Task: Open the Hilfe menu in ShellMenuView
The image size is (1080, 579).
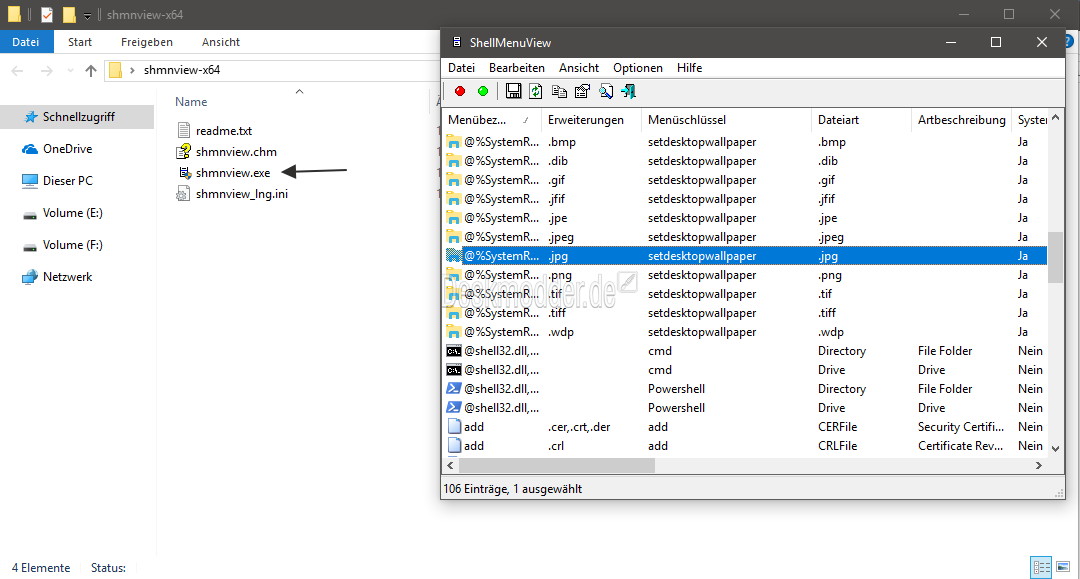Action: pyautogui.click(x=689, y=67)
